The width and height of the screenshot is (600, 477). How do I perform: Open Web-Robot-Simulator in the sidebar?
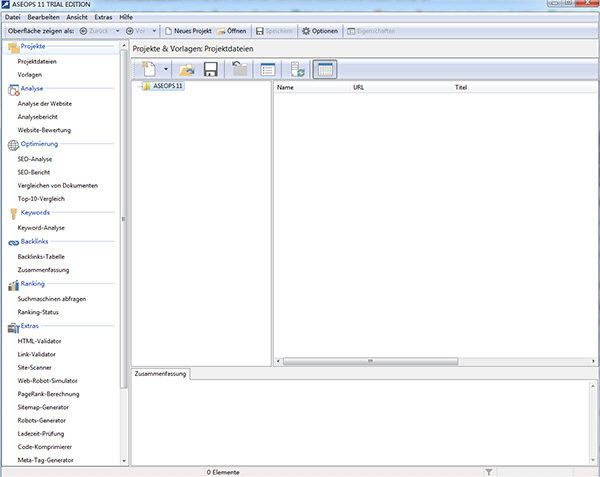[47, 381]
